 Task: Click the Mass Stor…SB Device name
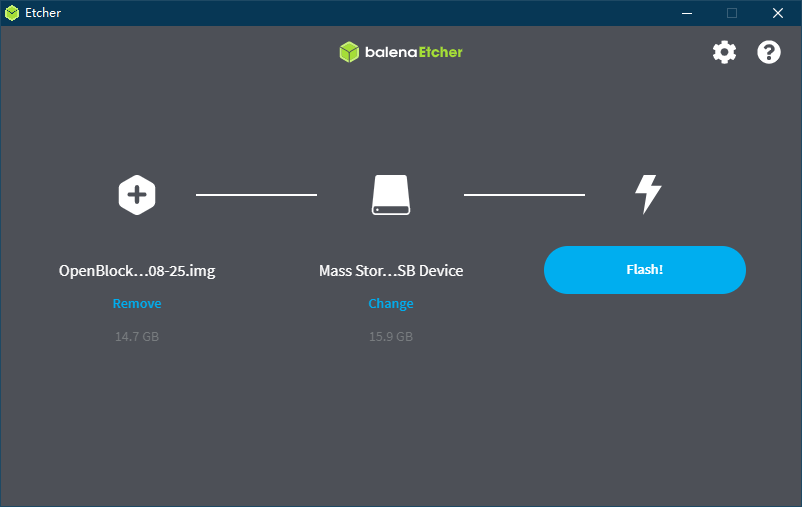tap(391, 271)
